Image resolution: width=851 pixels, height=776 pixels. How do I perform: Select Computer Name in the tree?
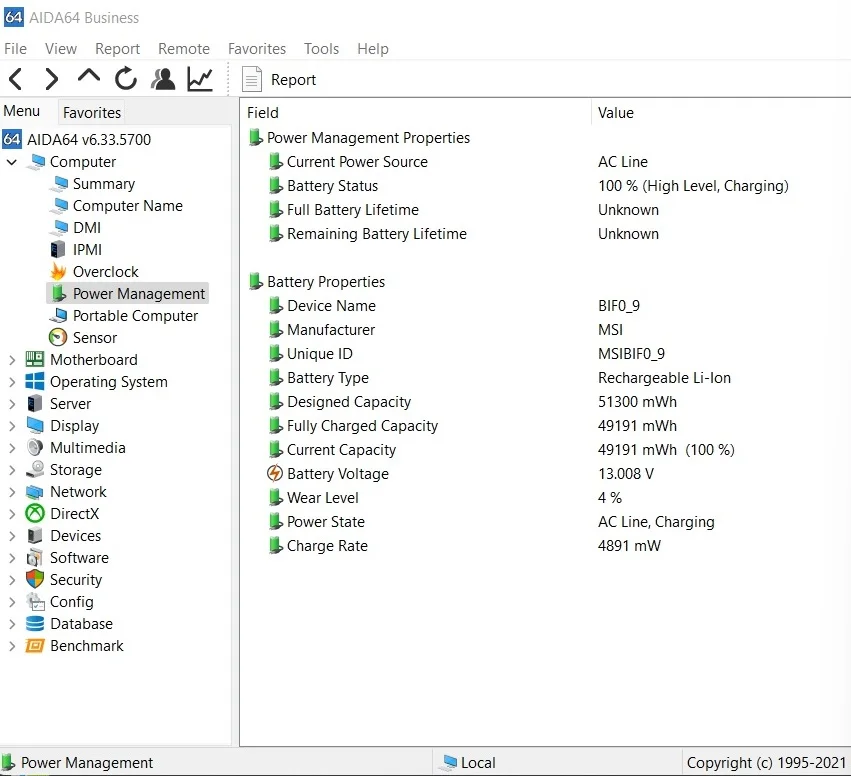(x=128, y=206)
